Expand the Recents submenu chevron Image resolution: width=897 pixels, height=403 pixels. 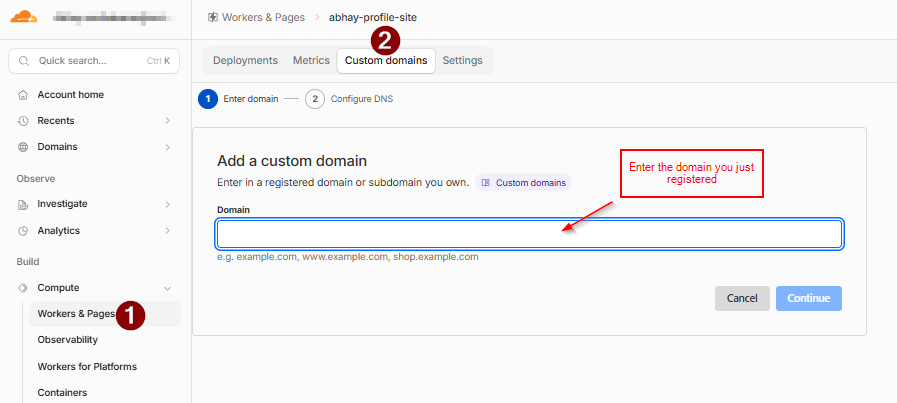168,121
